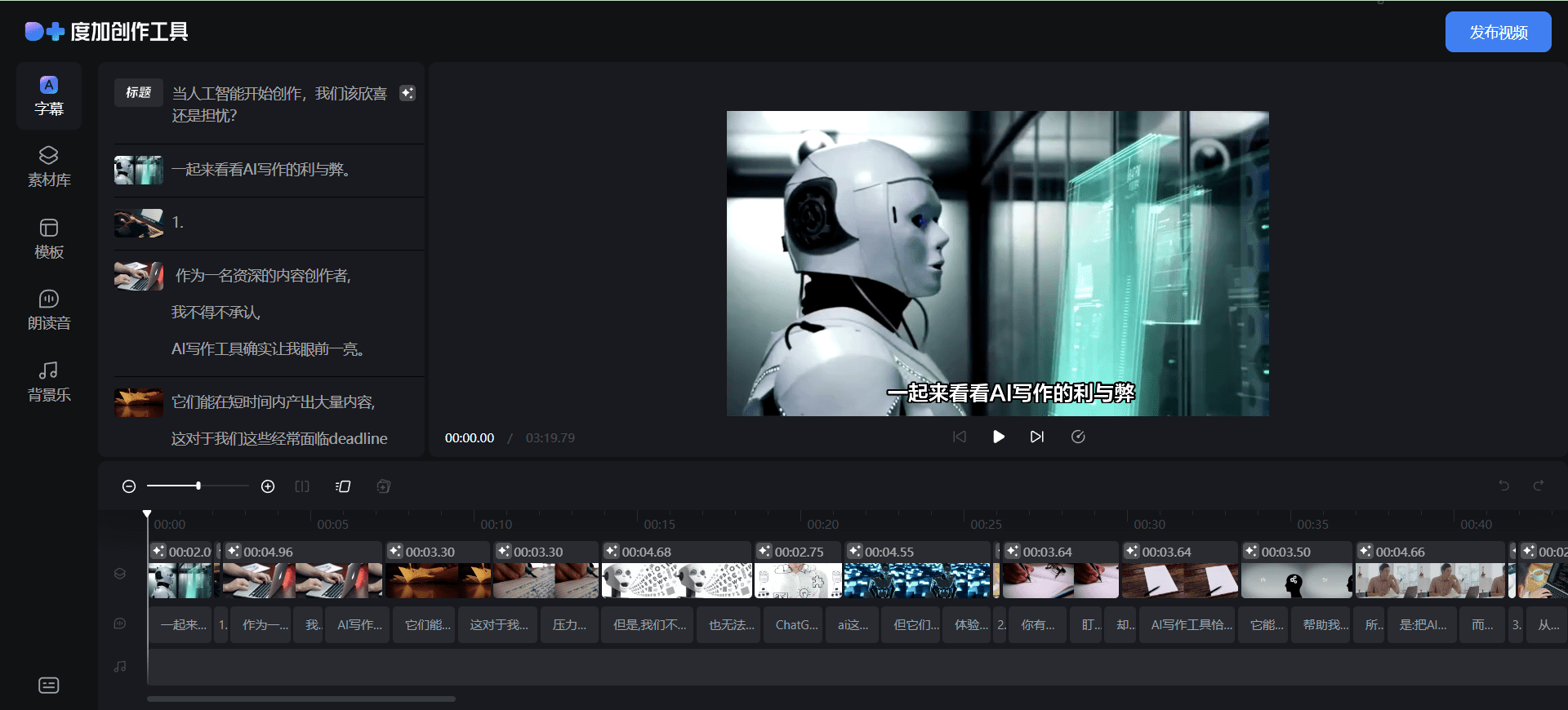Click the horizontal timeline scrollbar
The width and height of the screenshot is (1568, 710).
[301, 699]
